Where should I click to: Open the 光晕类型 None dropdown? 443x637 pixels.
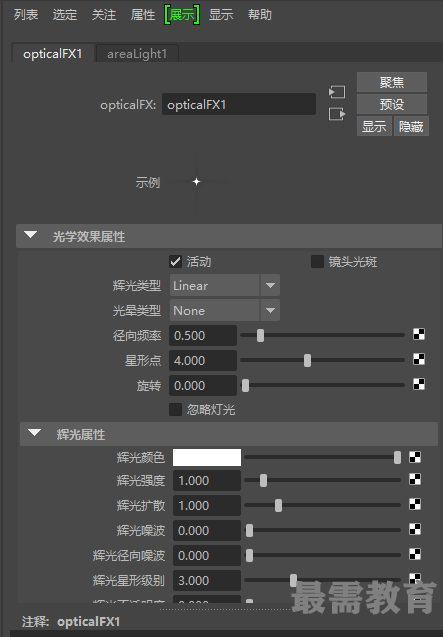[225, 311]
